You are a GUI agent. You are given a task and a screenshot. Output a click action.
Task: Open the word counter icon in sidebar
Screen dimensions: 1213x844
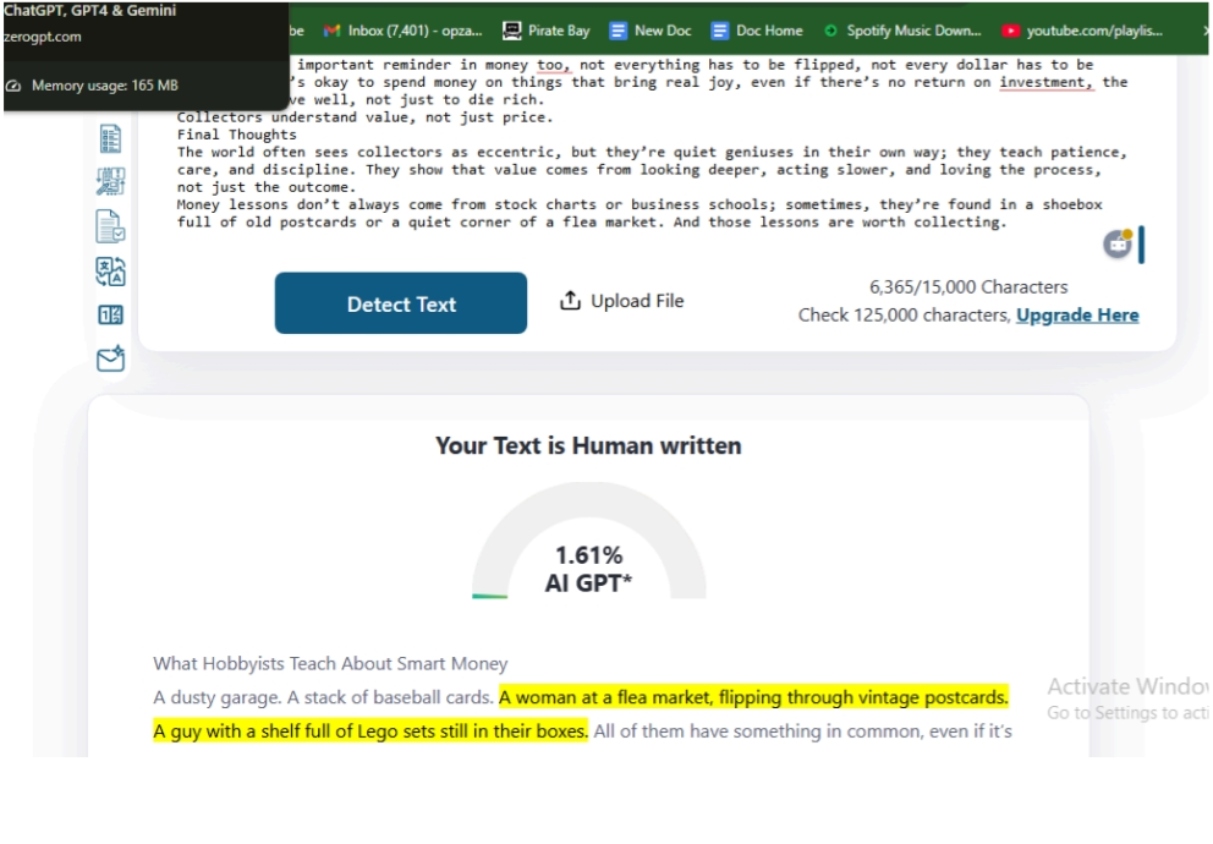pos(111,315)
